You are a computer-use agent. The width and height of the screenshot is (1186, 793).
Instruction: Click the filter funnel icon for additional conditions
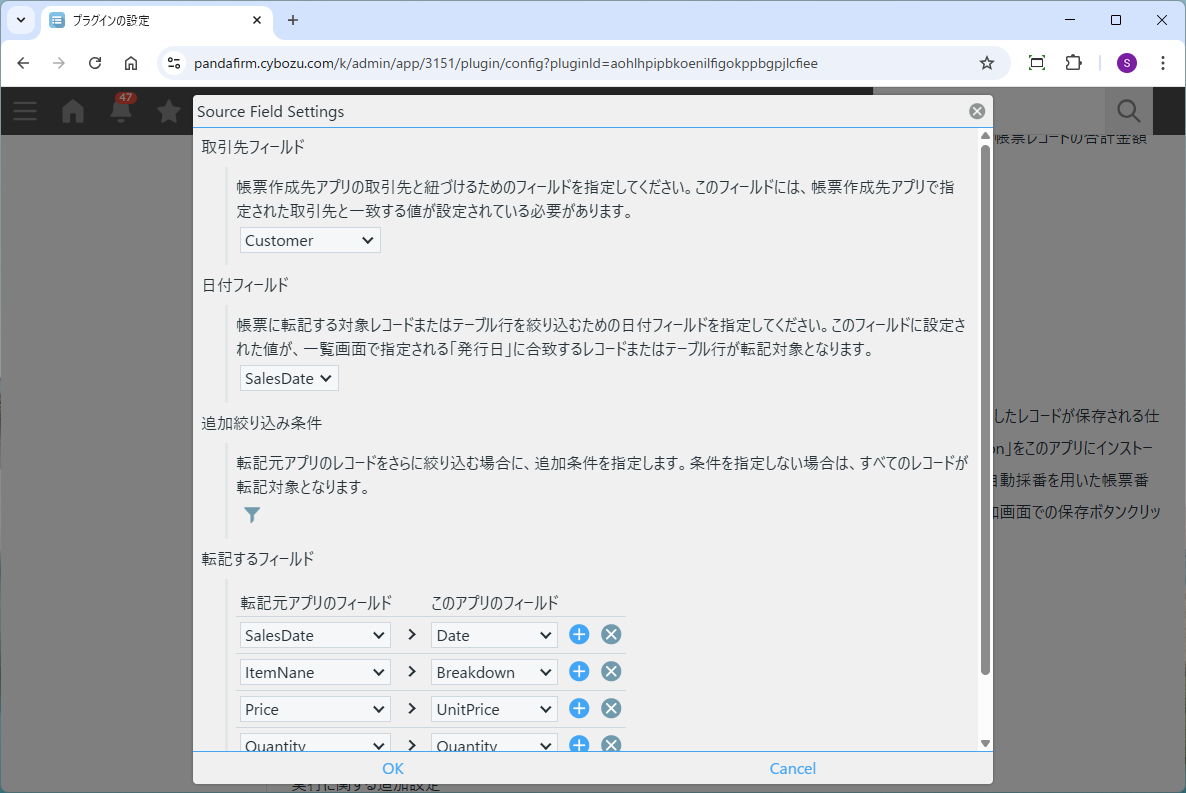pyautogui.click(x=252, y=515)
